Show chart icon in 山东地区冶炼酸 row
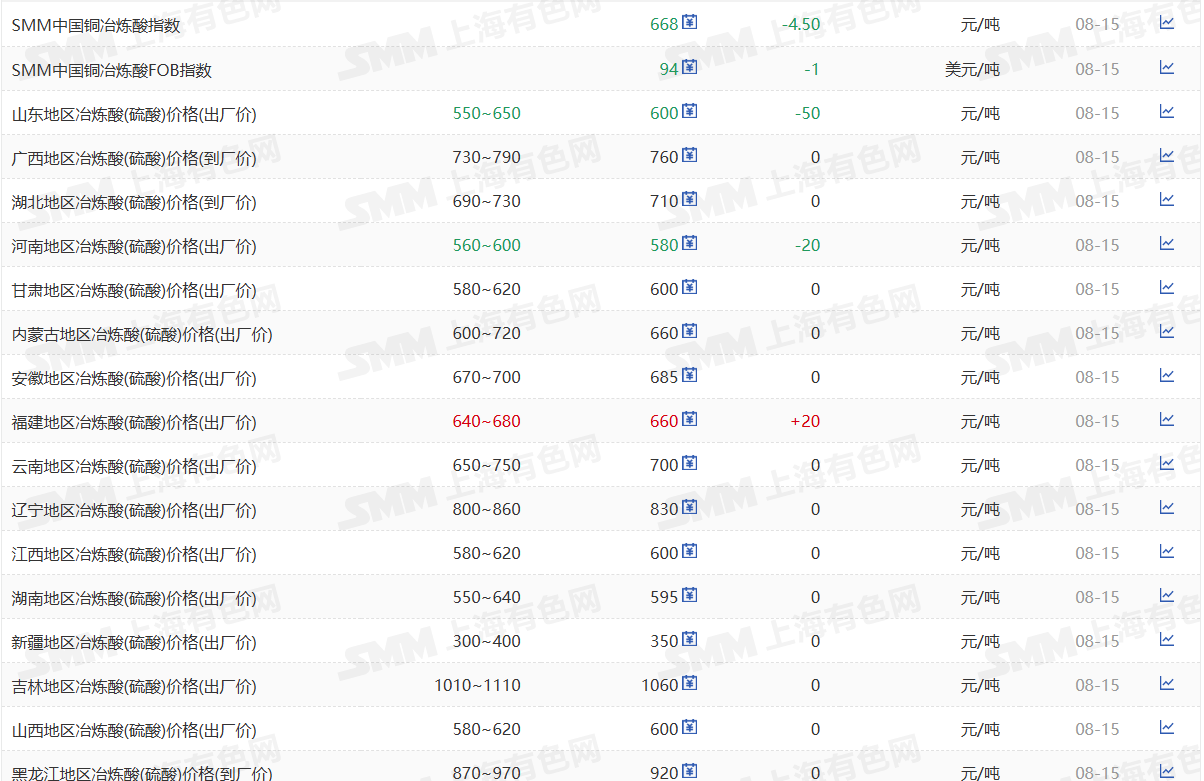Viewport: 1204px width, 781px height. point(1166,111)
